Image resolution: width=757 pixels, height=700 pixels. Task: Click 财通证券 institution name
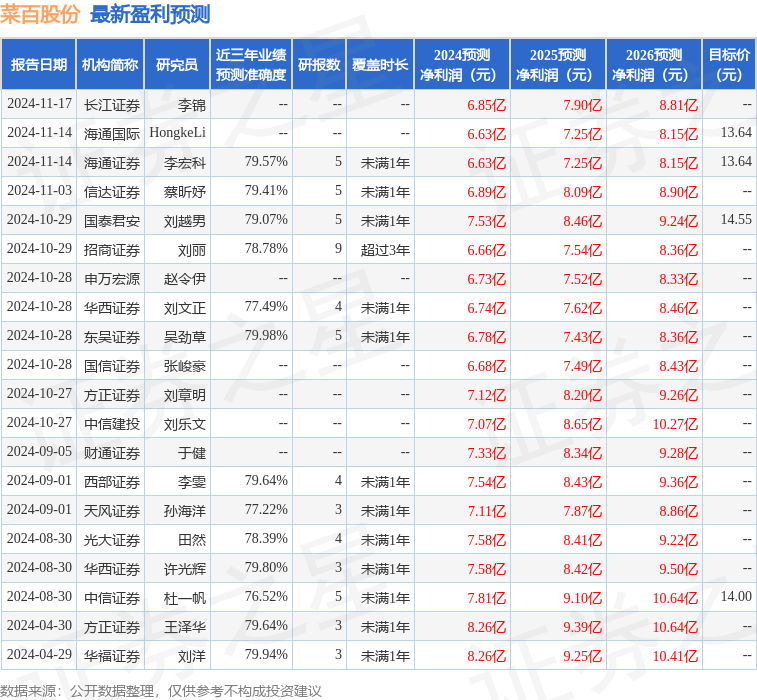point(112,453)
